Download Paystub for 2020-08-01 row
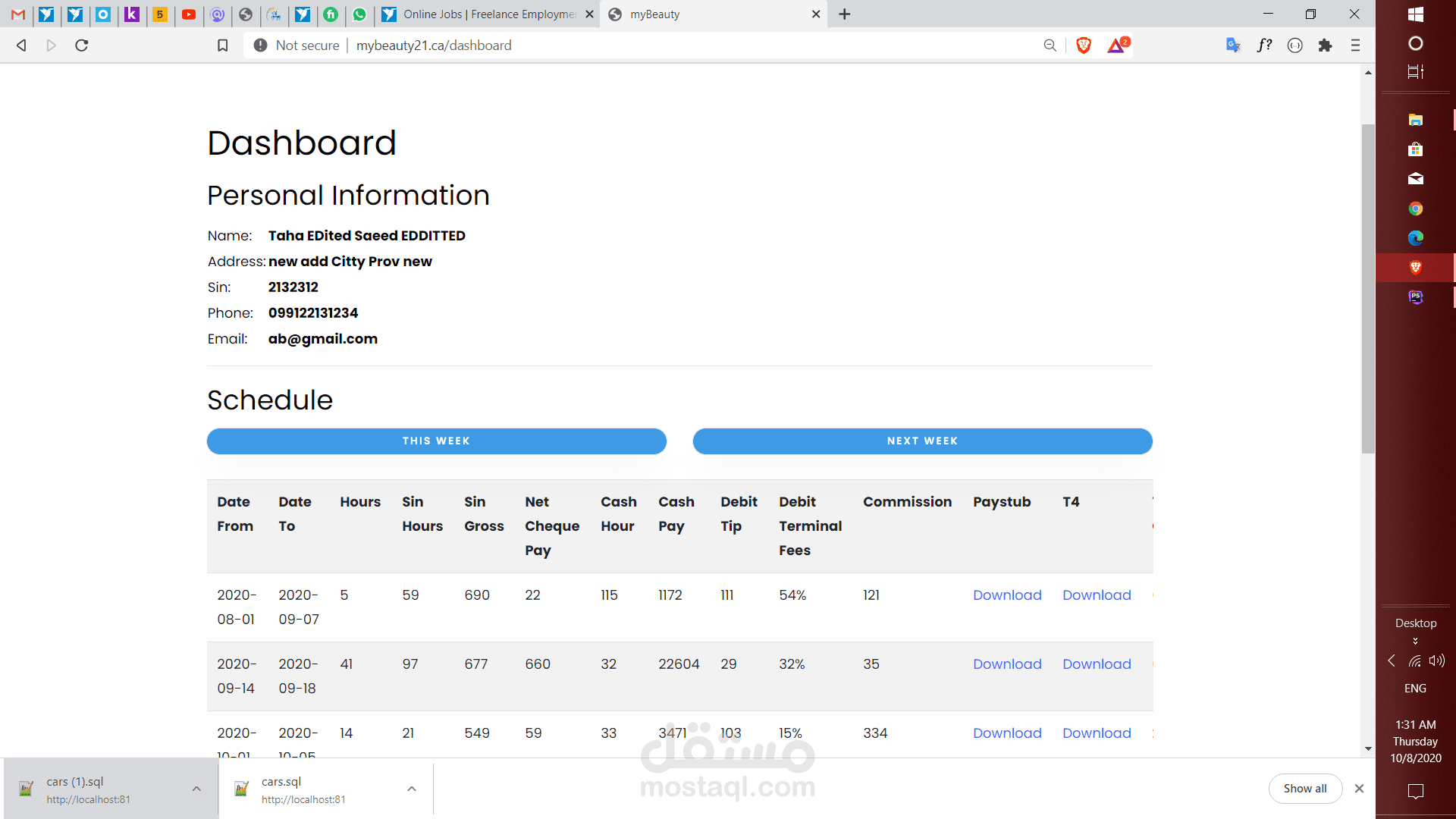Image resolution: width=1456 pixels, height=819 pixels. click(x=1006, y=595)
